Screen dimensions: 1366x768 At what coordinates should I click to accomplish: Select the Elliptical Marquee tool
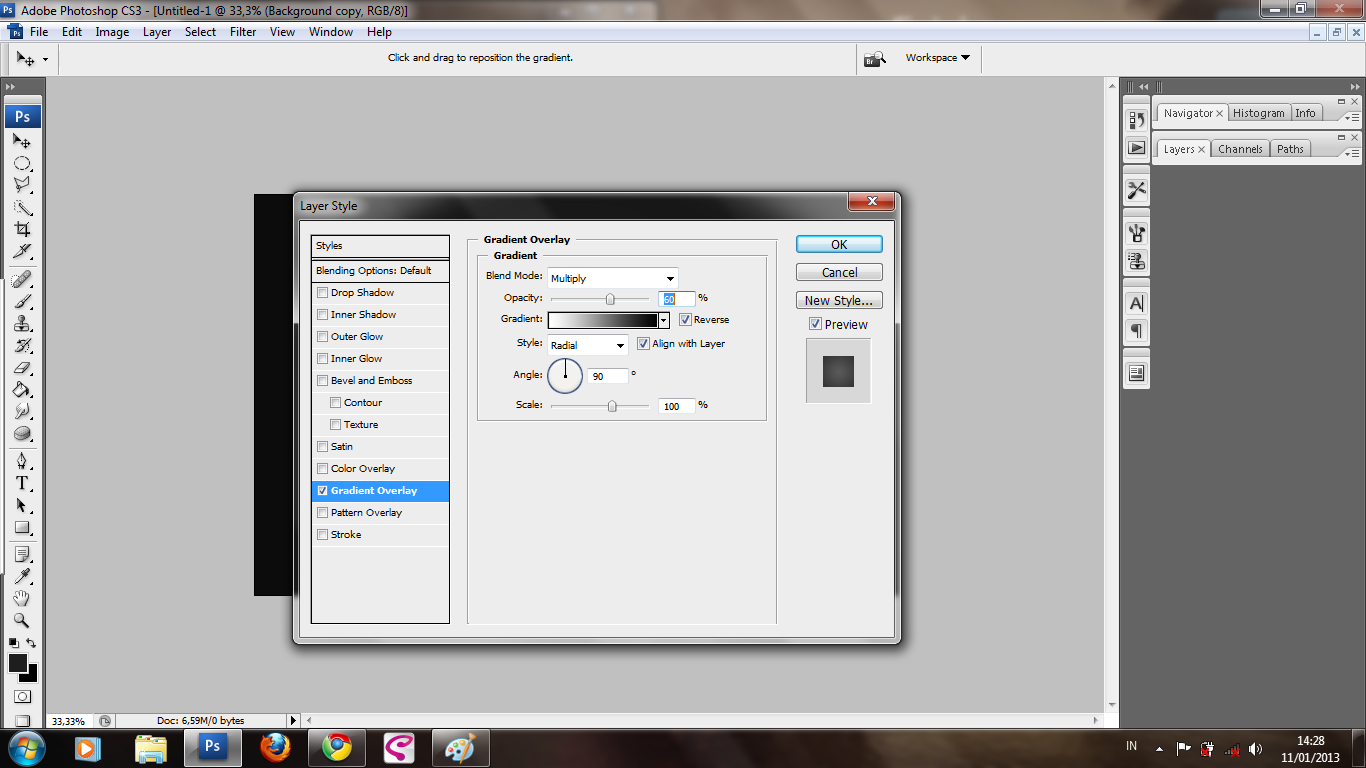(22, 163)
